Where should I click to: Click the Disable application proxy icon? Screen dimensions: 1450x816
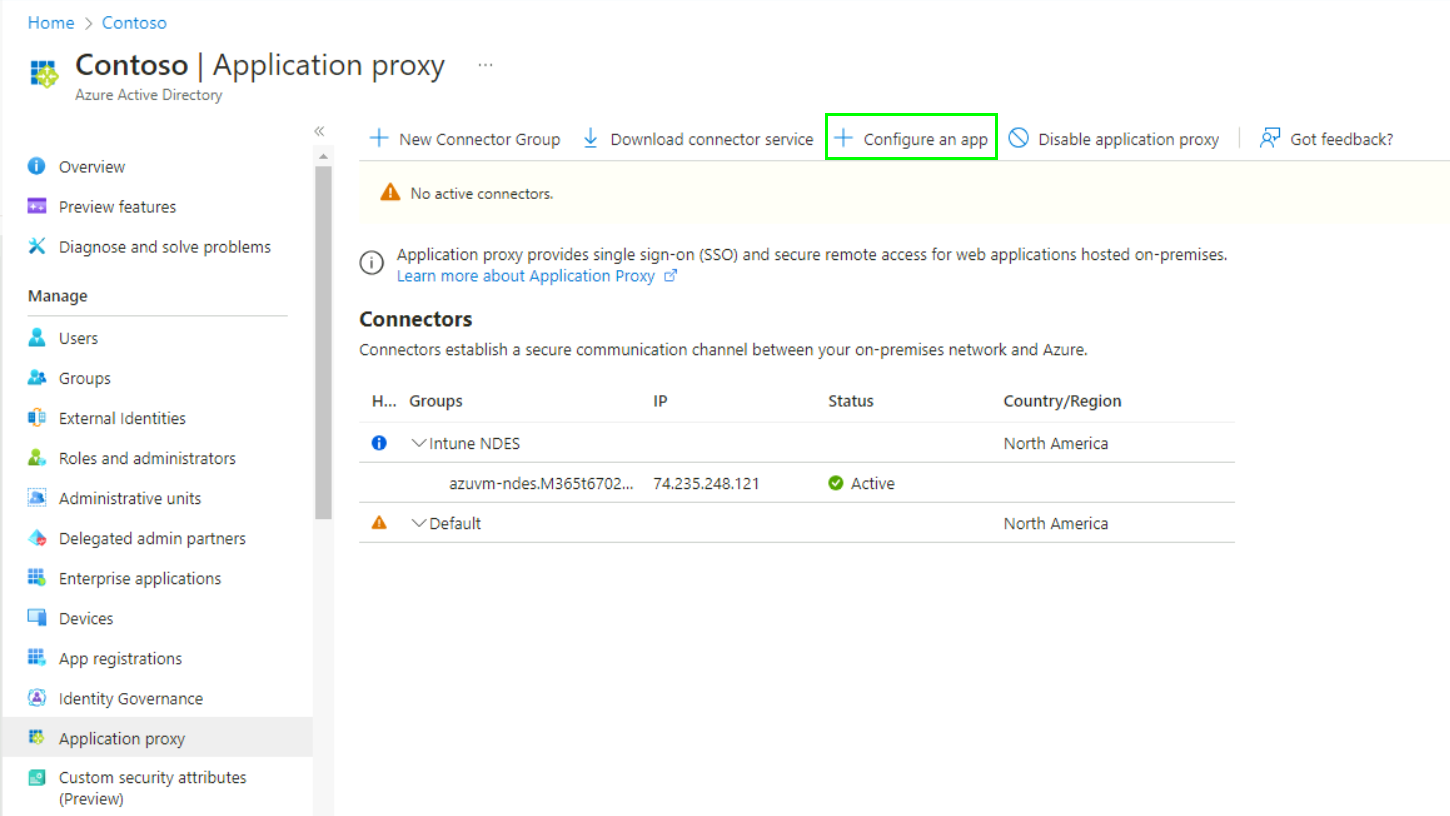click(1018, 139)
